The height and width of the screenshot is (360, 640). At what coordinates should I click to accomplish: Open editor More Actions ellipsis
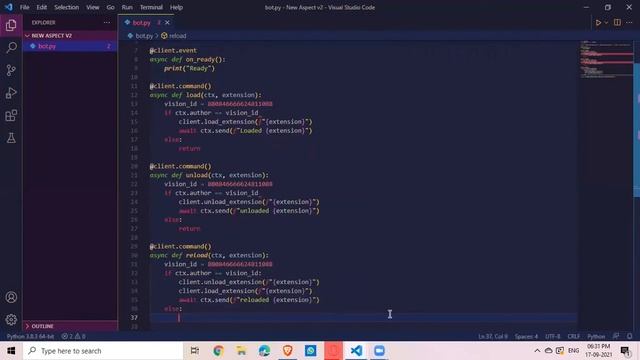coord(629,22)
